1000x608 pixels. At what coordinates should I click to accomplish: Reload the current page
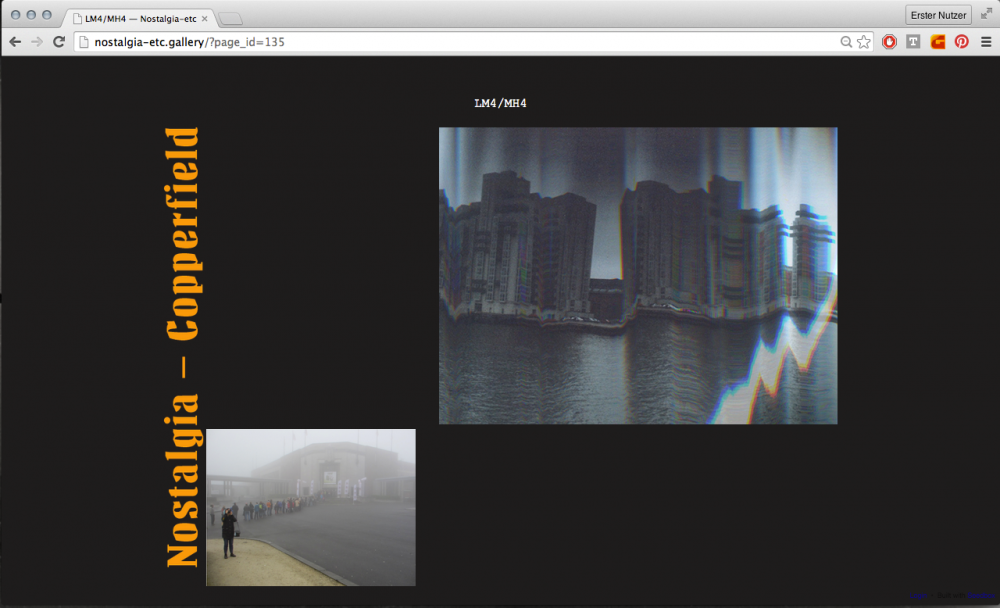[x=59, y=42]
